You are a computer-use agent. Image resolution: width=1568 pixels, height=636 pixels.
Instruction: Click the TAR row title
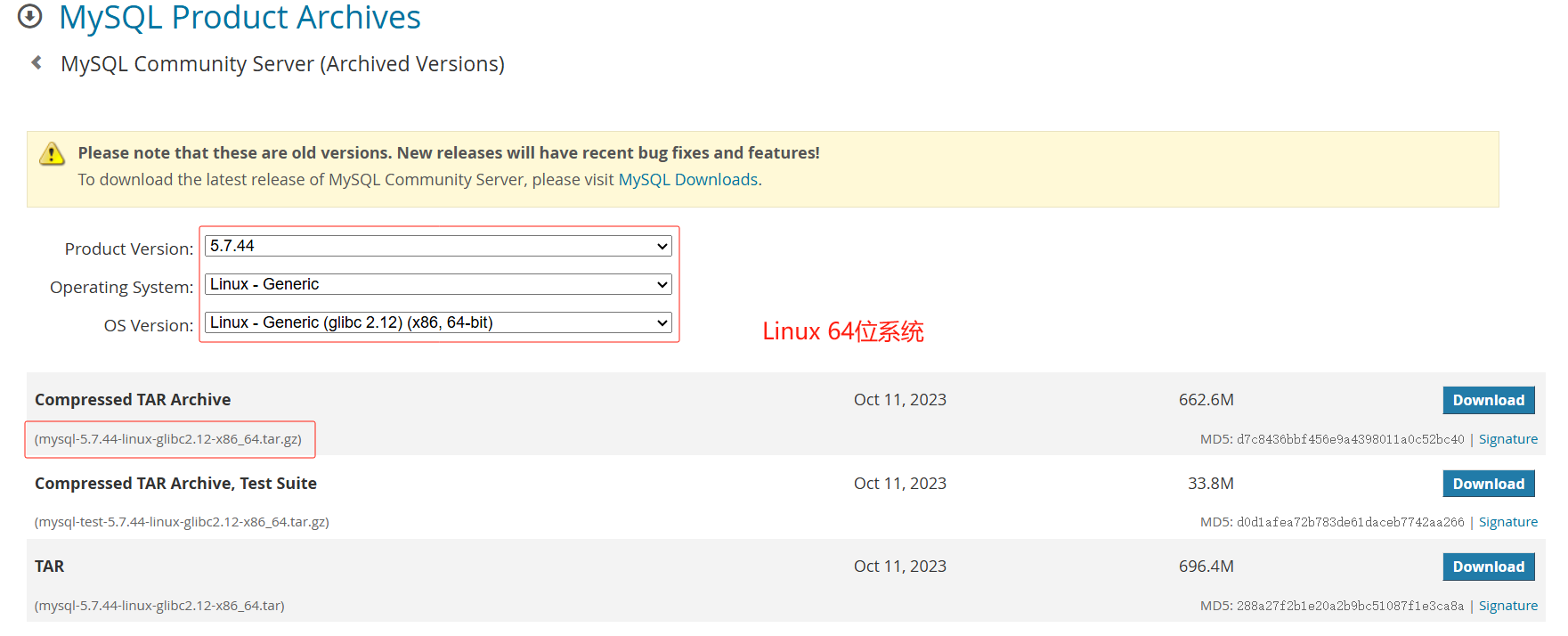(x=49, y=567)
